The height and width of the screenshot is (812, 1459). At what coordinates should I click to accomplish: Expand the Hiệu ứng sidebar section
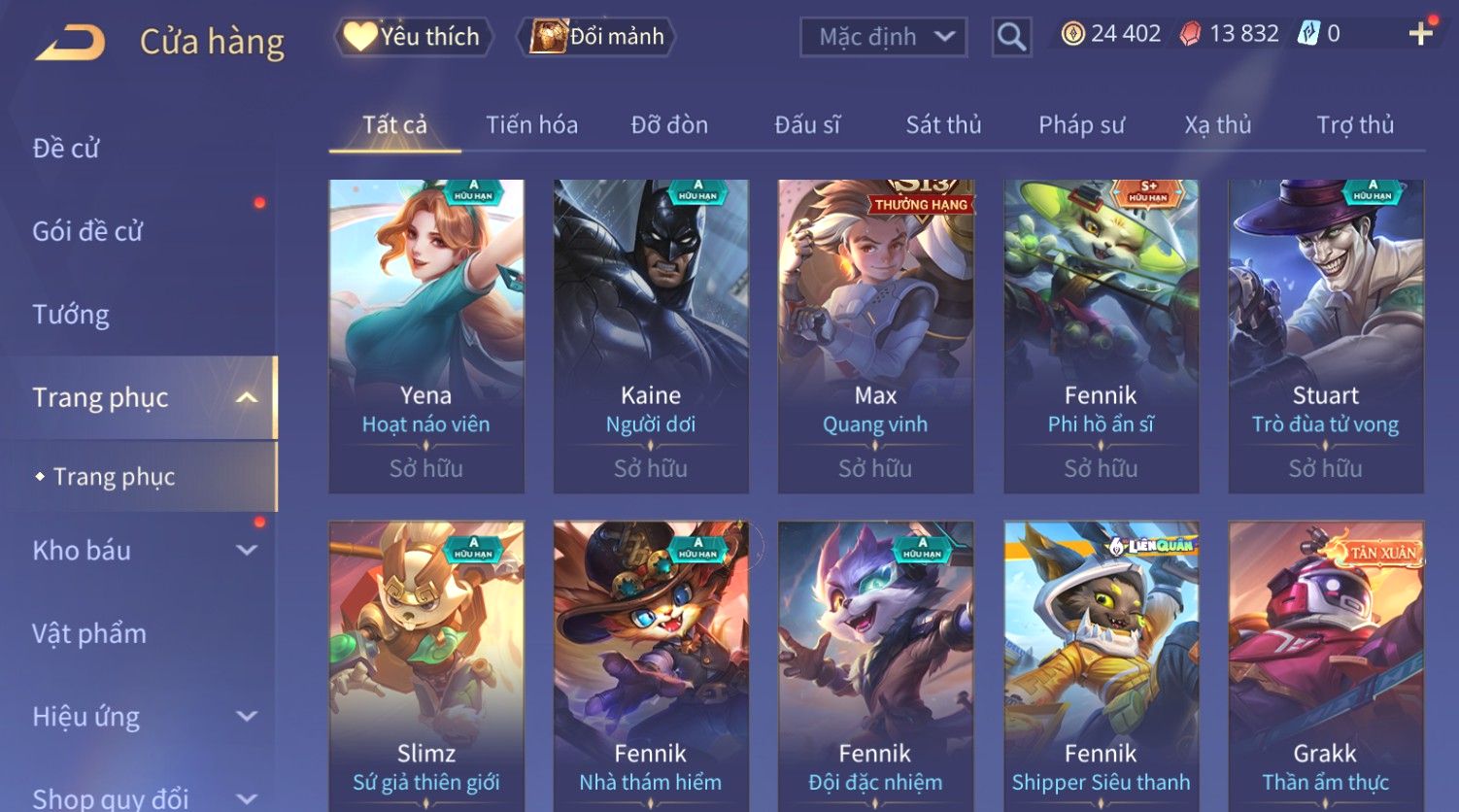pyautogui.click(x=247, y=717)
